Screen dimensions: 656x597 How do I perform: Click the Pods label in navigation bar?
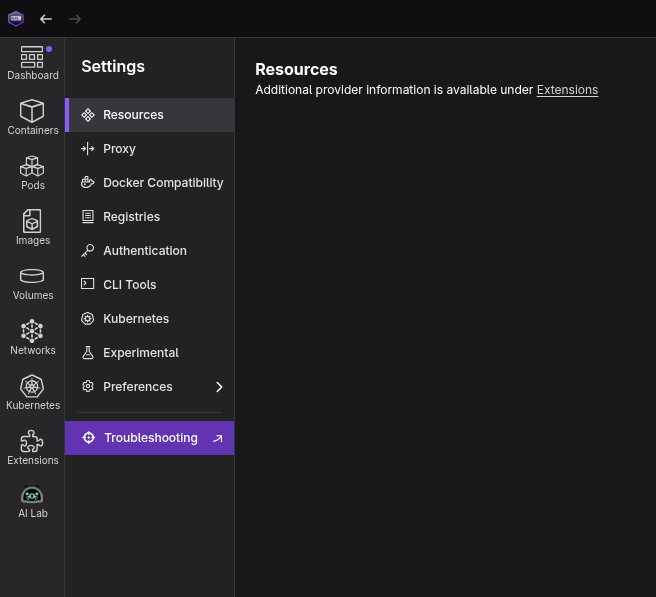tap(33, 185)
